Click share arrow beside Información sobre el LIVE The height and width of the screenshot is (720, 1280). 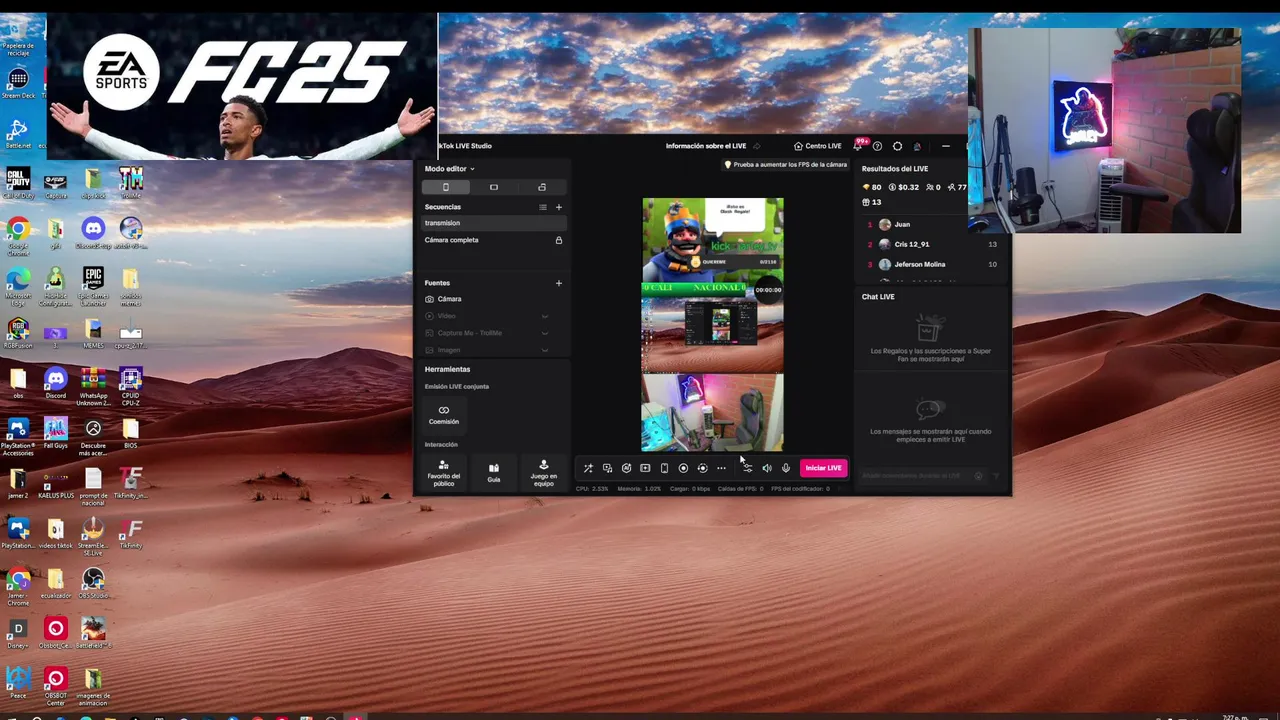point(757,146)
